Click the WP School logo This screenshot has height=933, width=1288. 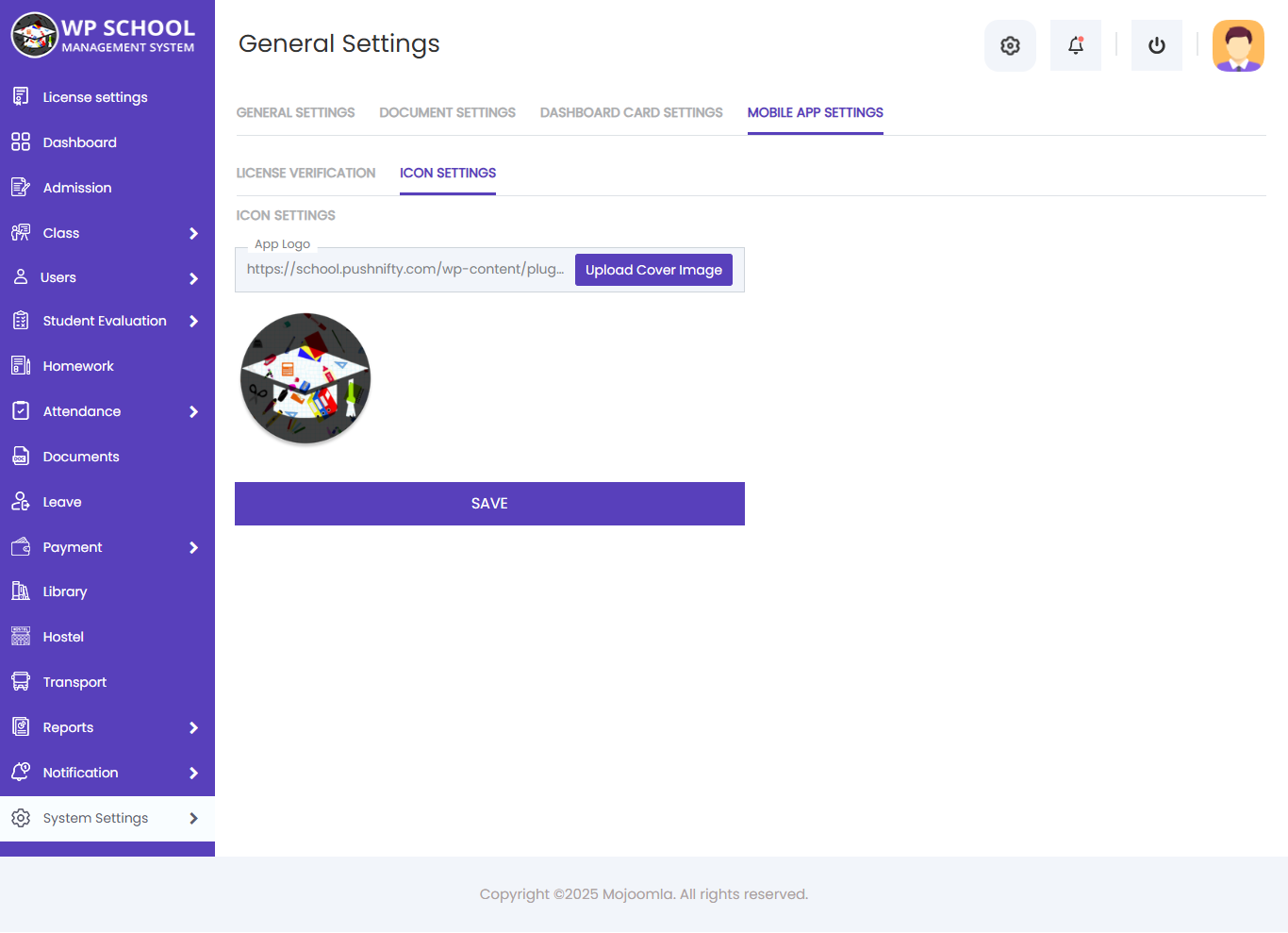click(x=104, y=35)
